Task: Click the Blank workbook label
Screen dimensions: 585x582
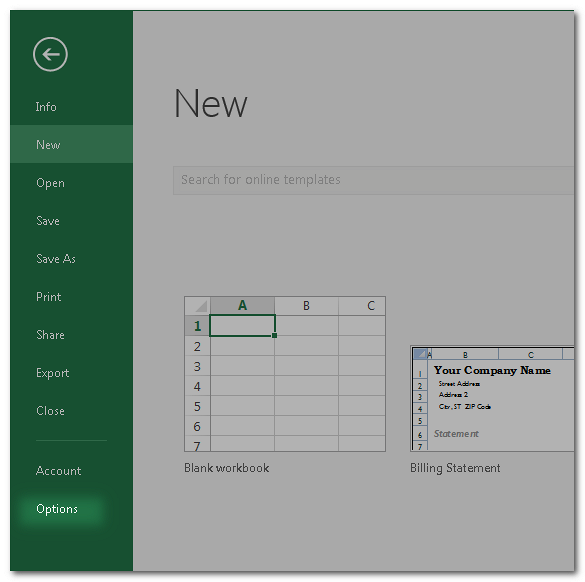Action: [x=226, y=468]
